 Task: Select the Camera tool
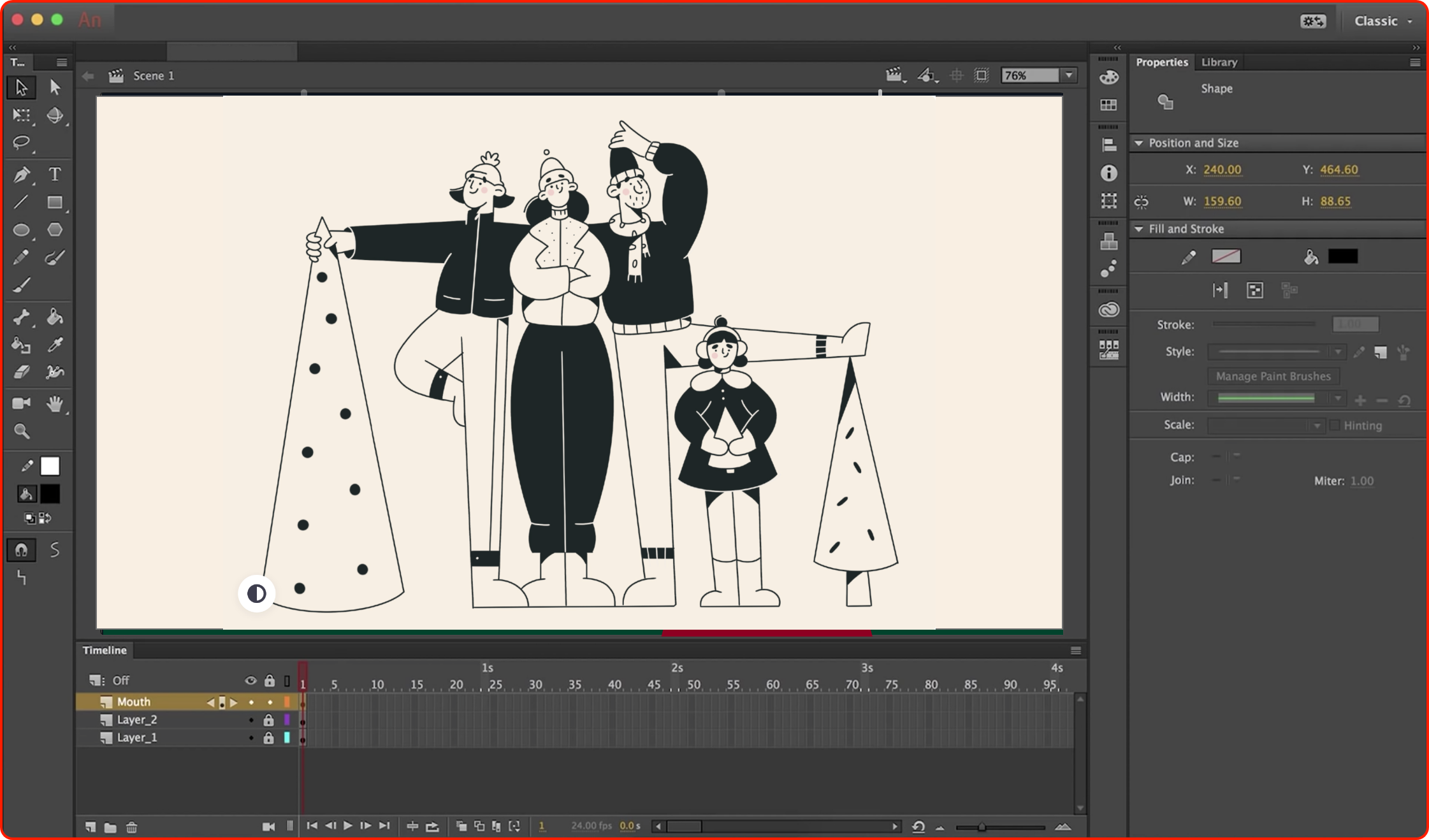tap(21, 403)
